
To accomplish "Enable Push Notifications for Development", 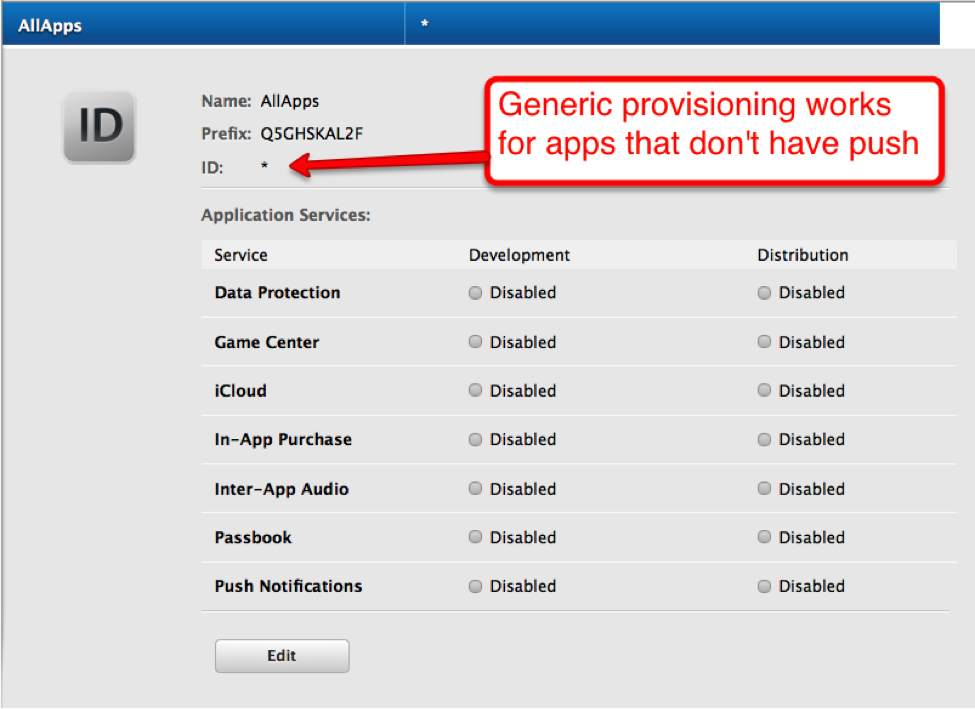I will pos(475,586).
